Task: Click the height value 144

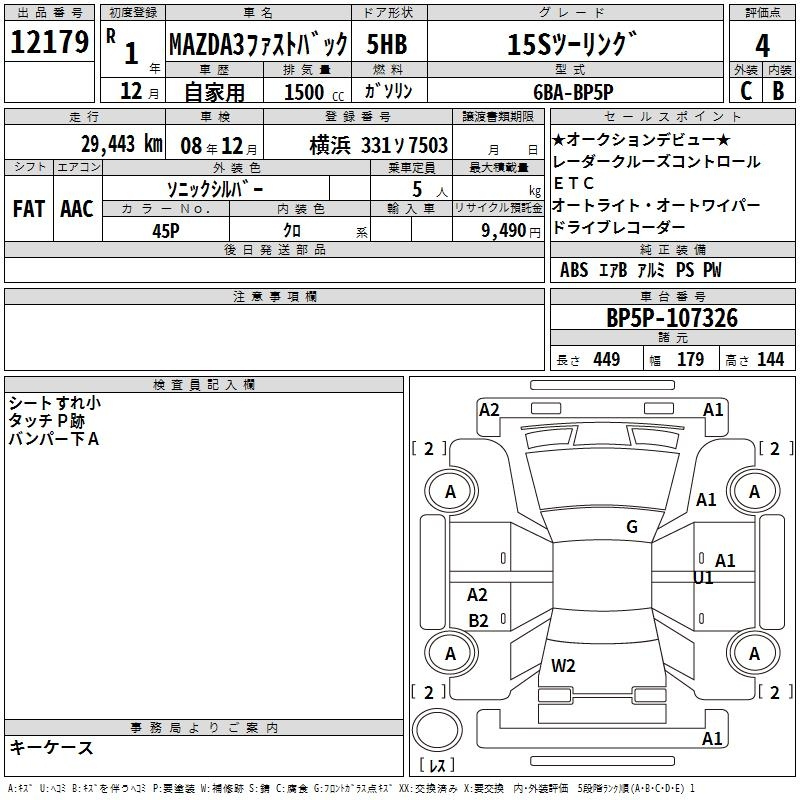Action: click(770, 359)
